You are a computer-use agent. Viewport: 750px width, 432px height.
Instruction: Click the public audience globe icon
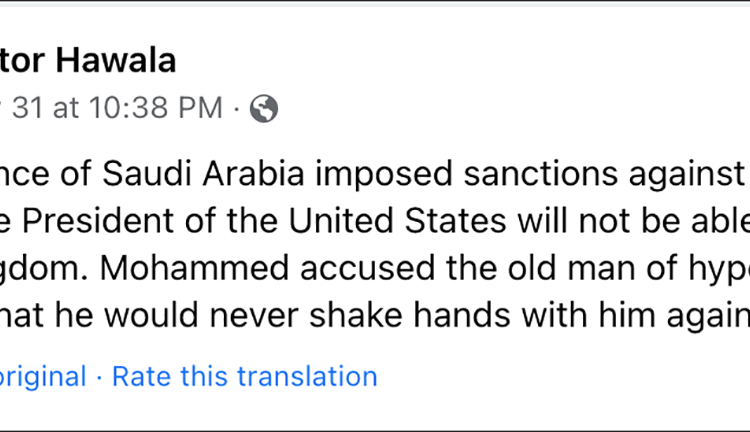(x=264, y=108)
